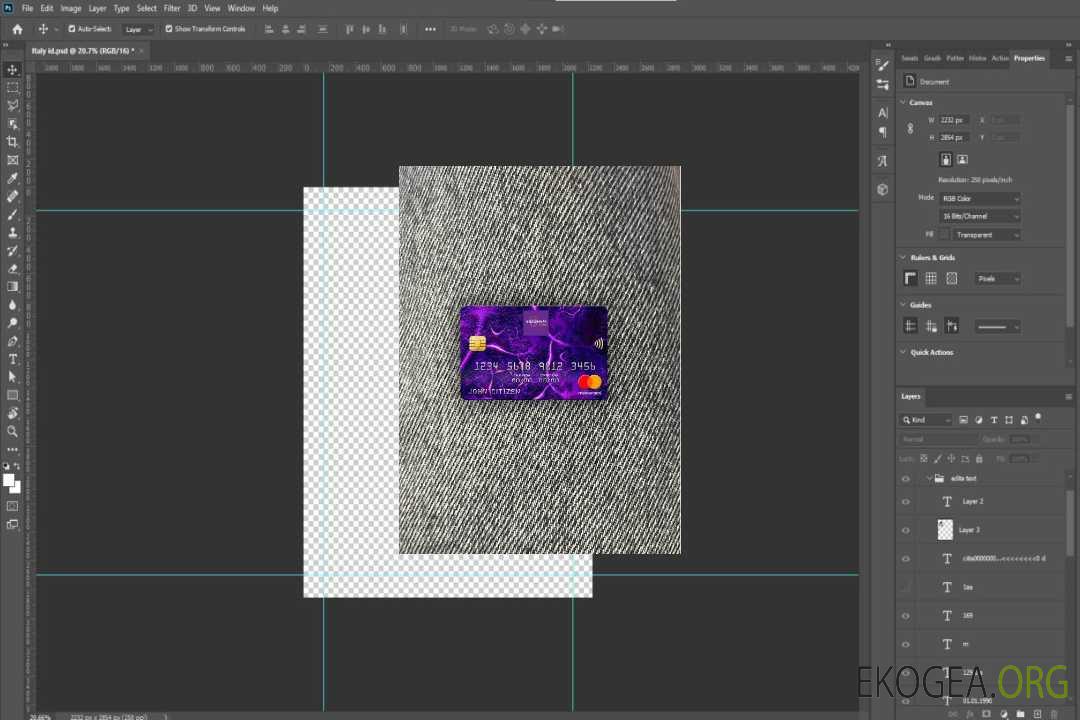Screen dimensions: 1080x720
Task: Set canvas to landscape orientation
Action: [x=962, y=159]
